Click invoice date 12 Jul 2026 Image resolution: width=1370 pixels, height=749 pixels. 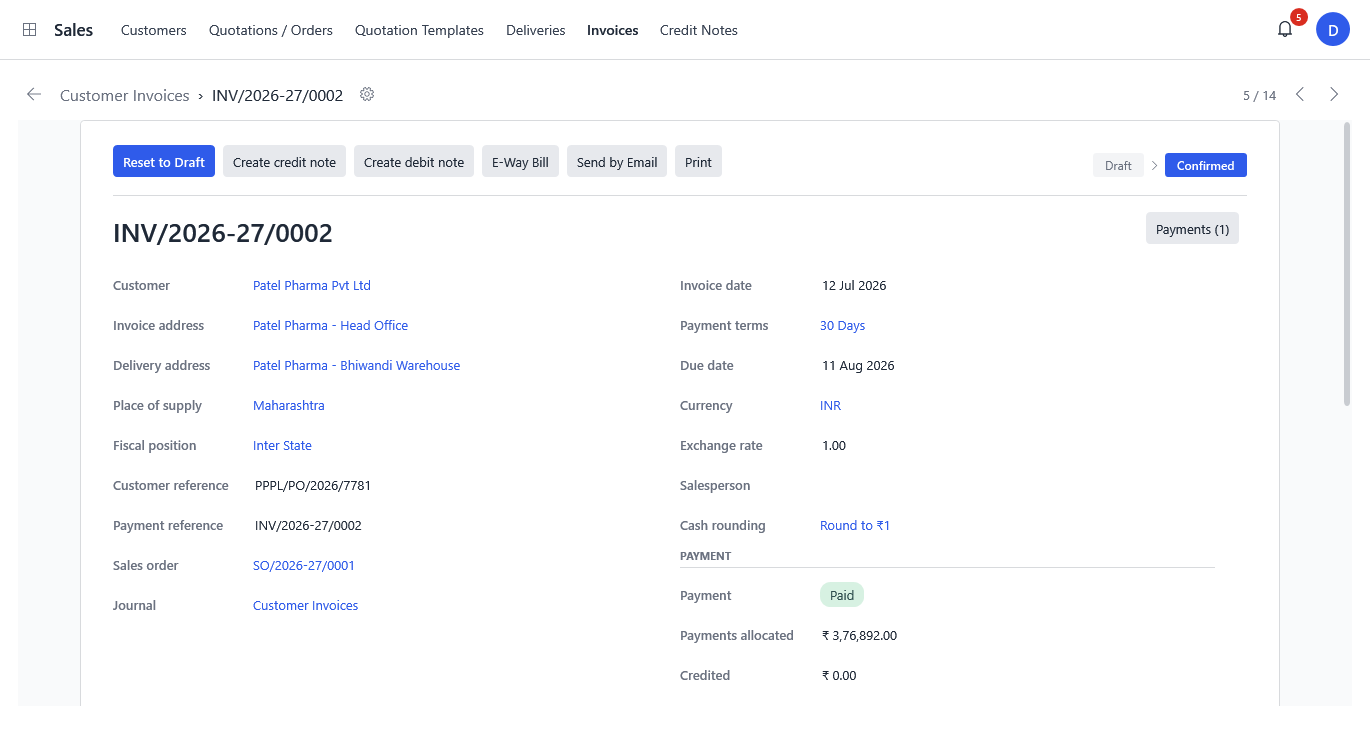pos(854,286)
